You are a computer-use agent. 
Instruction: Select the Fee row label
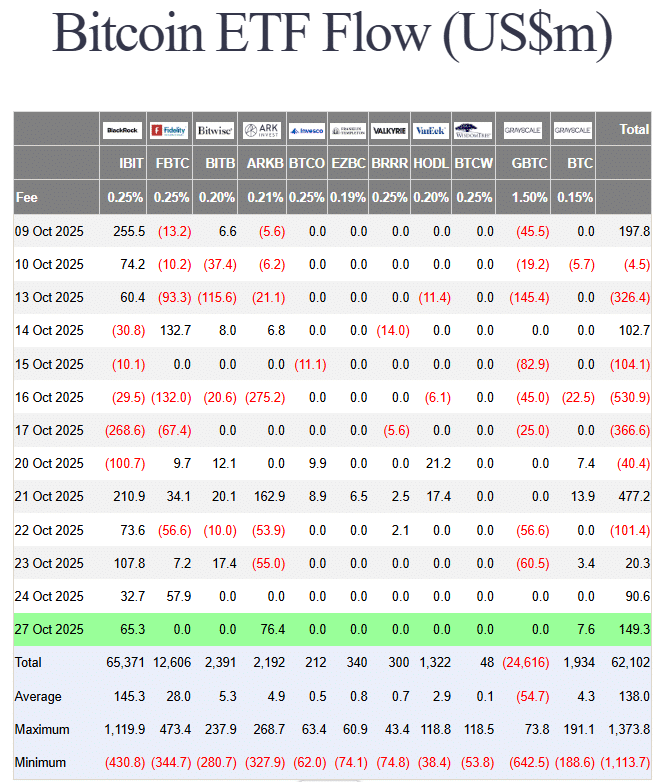[27, 197]
